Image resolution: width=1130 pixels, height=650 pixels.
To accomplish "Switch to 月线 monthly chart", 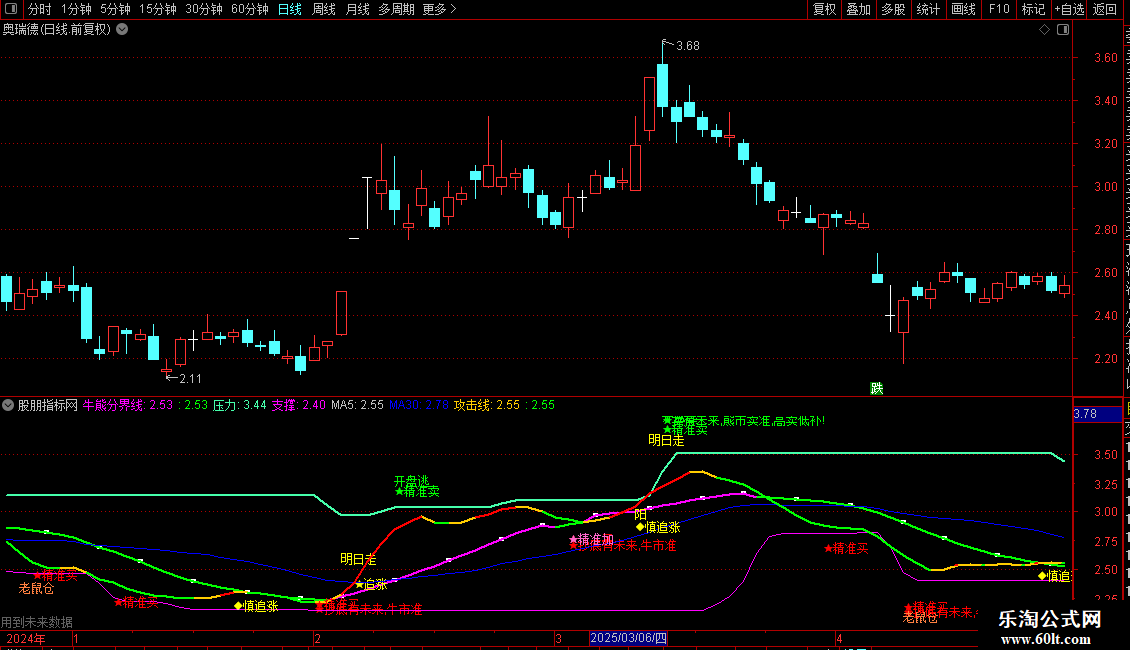I will click(357, 9).
